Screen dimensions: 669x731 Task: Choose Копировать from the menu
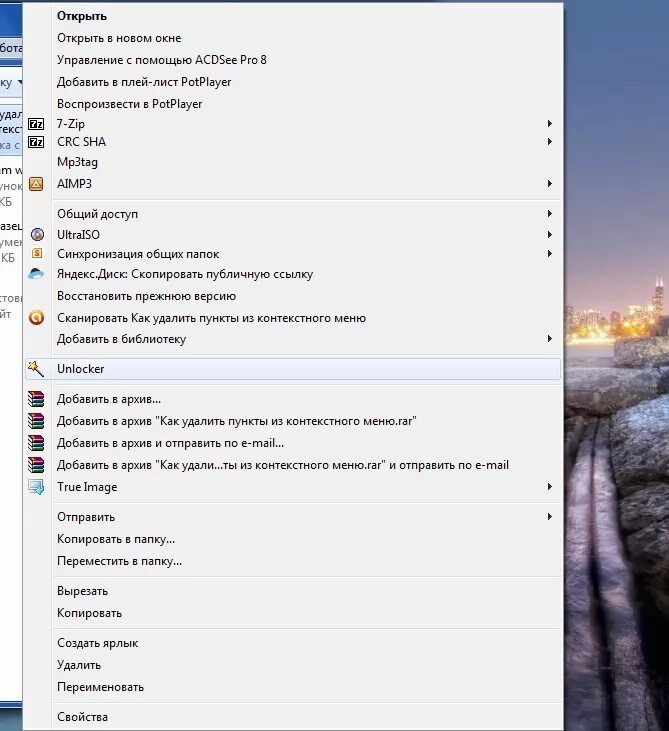[x=293, y=613]
